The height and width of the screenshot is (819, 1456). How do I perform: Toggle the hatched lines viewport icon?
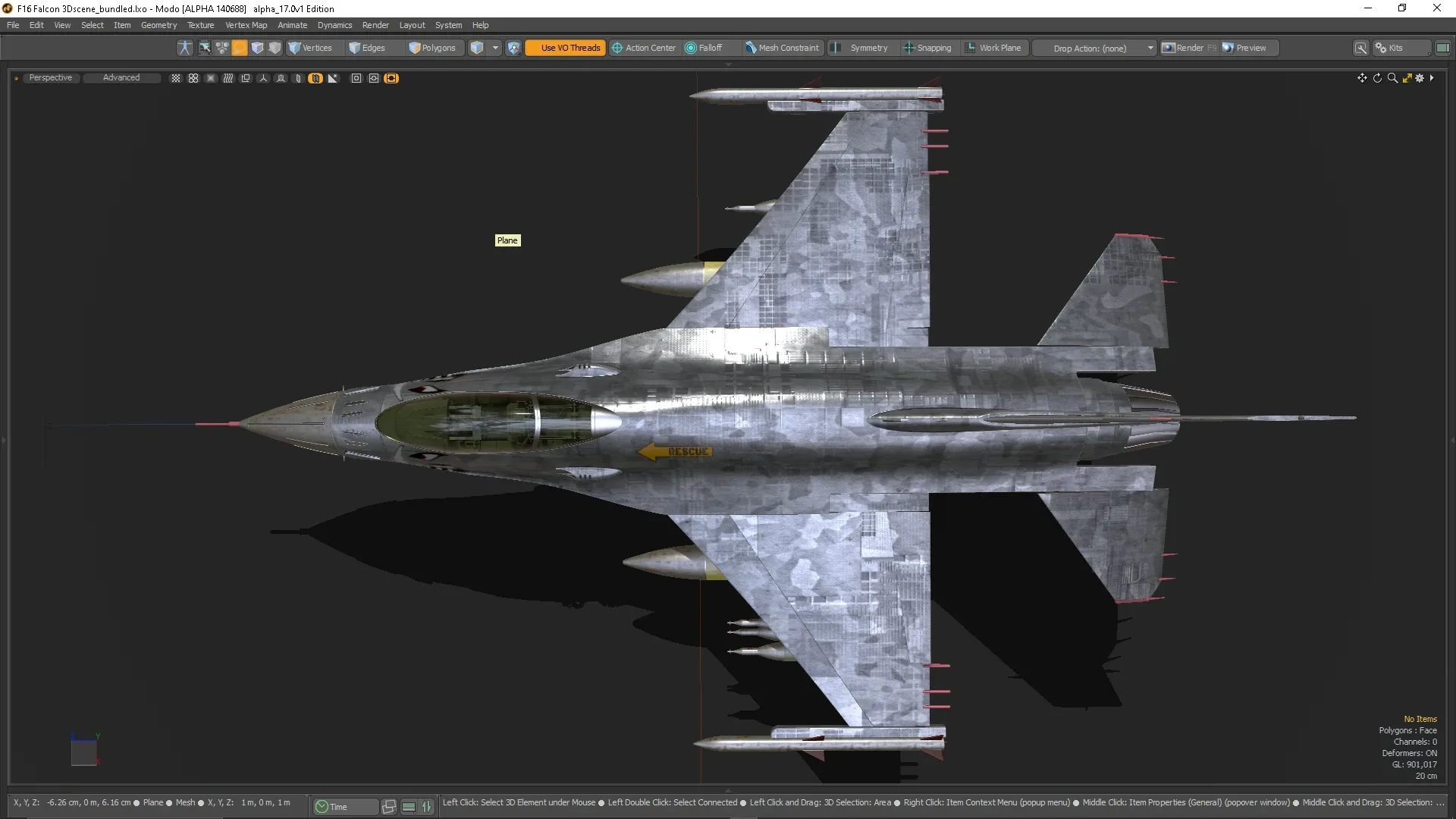228,78
